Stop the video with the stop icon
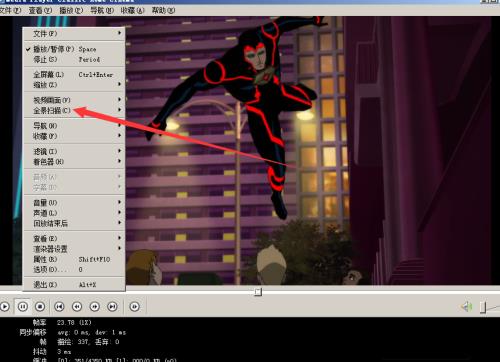 point(40,306)
